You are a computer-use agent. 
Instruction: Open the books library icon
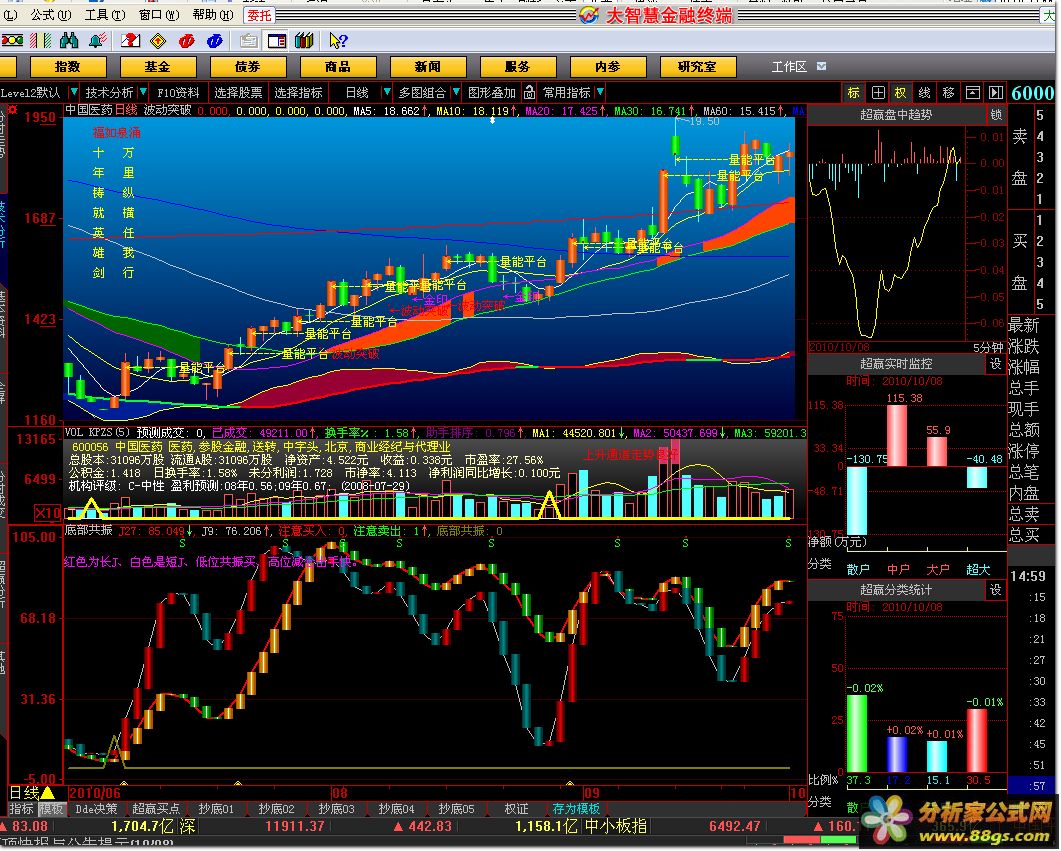tap(304, 41)
